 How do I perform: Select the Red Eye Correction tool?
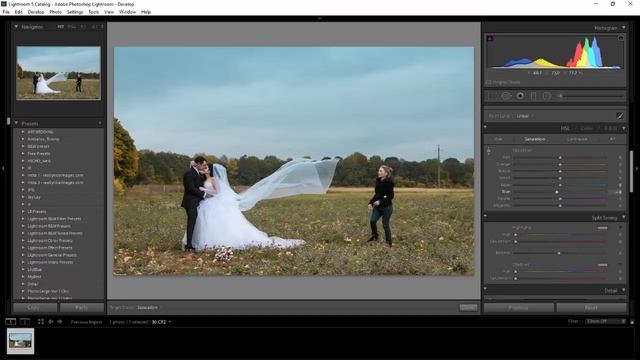point(520,96)
